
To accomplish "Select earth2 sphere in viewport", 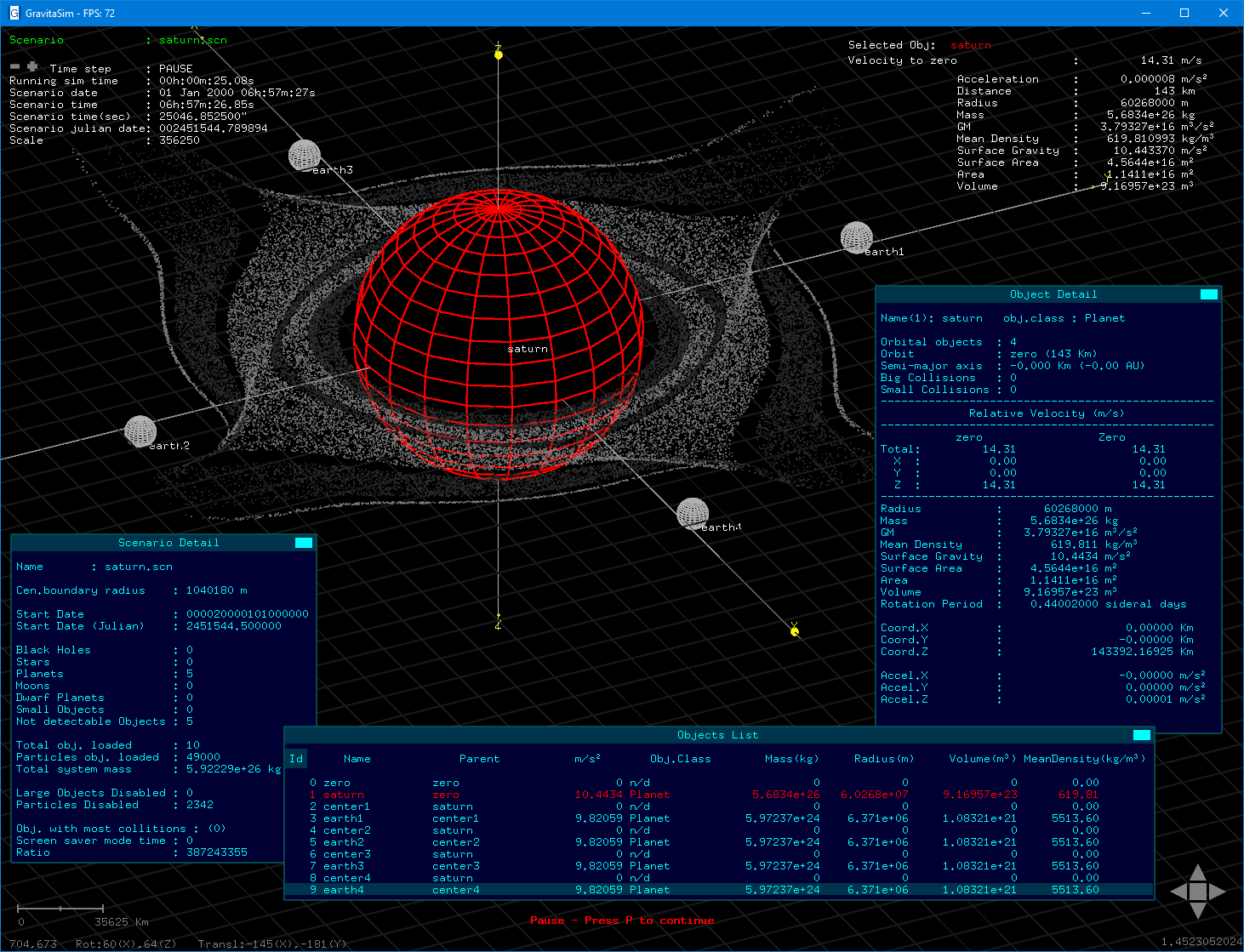I will pyautogui.click(x=140, y=431).
